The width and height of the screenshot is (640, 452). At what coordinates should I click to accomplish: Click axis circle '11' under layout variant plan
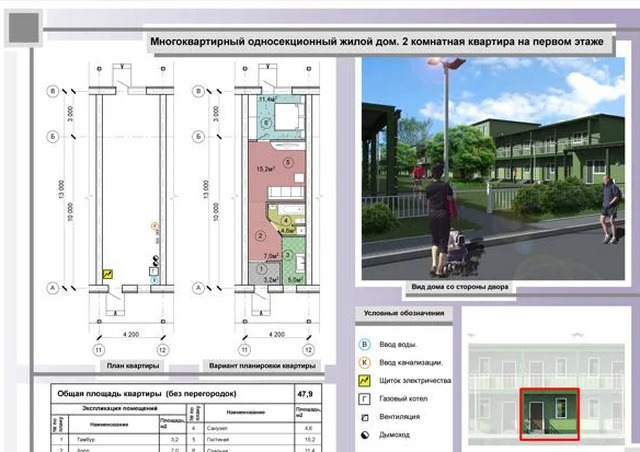[x=244, y=350]
